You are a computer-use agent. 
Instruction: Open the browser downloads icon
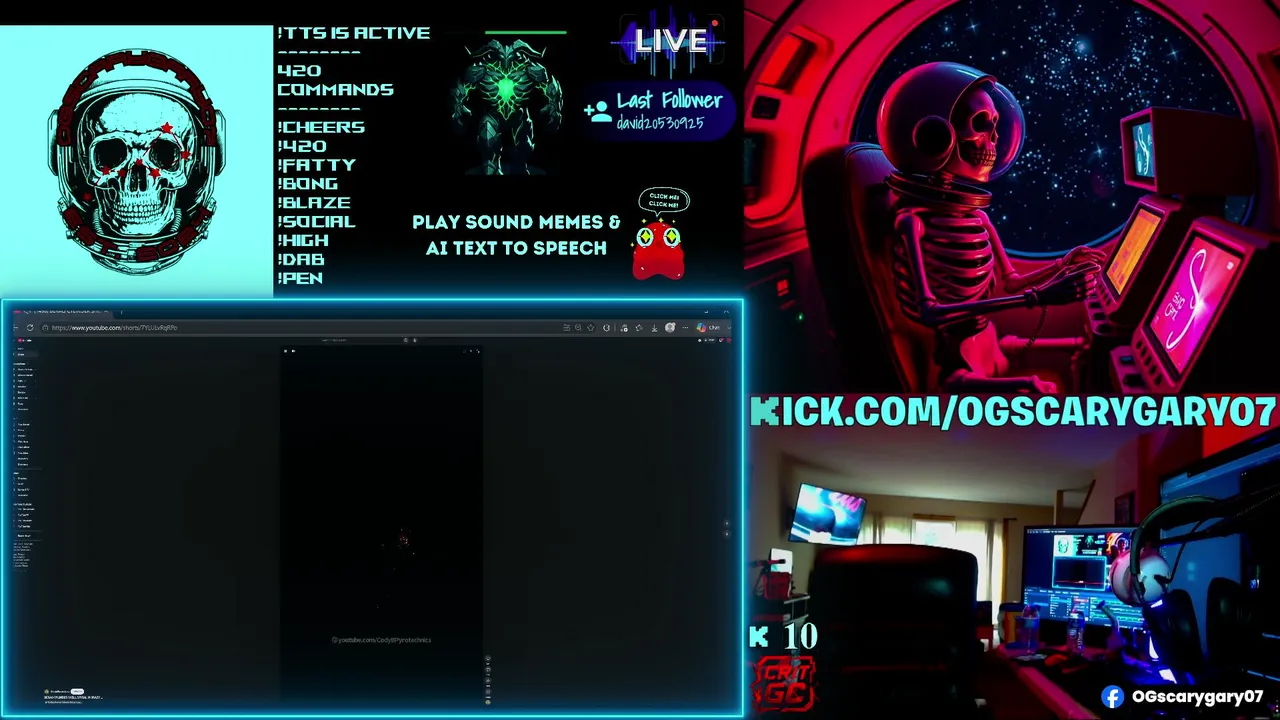[654, 328]
